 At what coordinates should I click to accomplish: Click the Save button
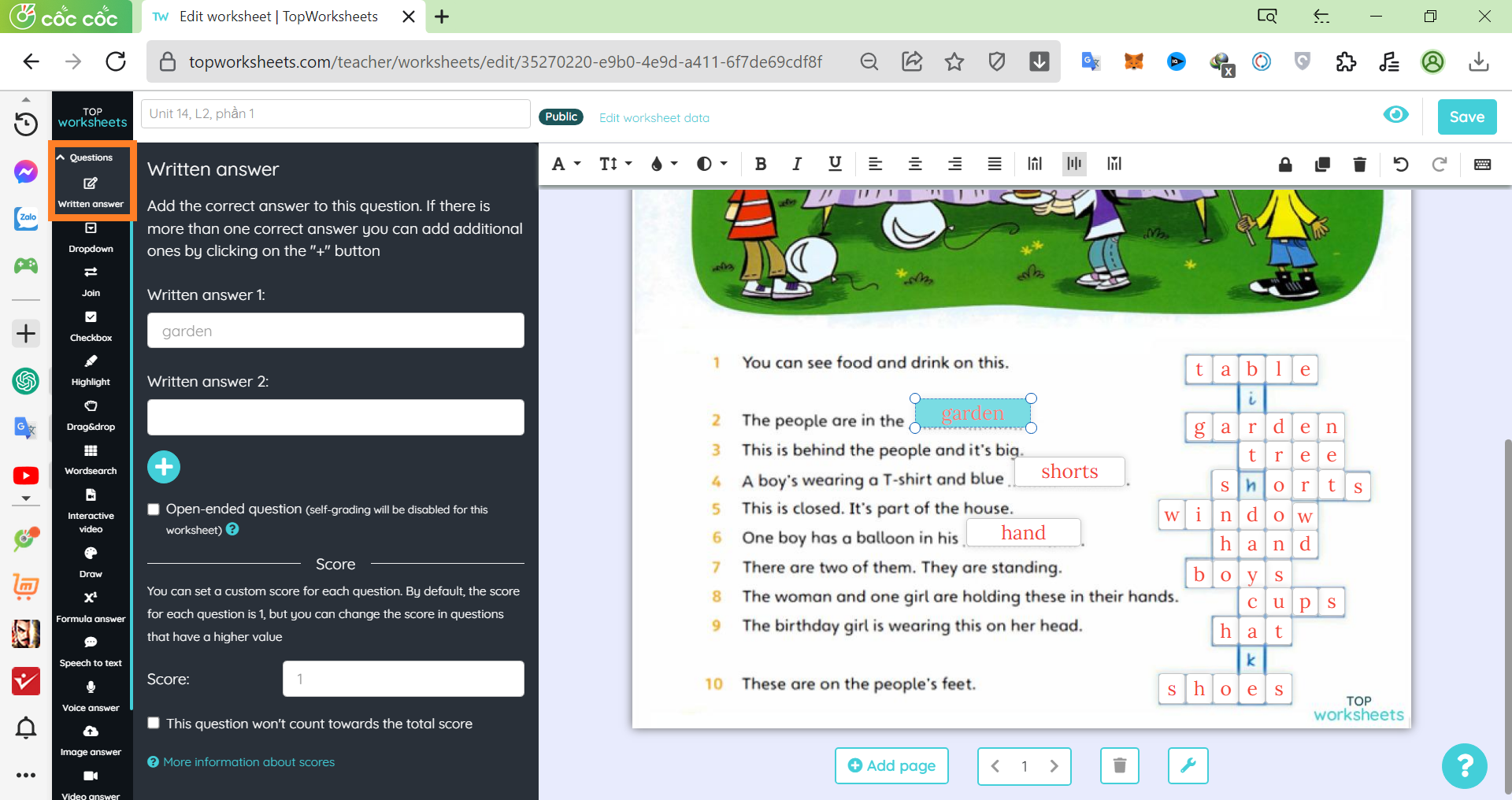coord(1466,117)
